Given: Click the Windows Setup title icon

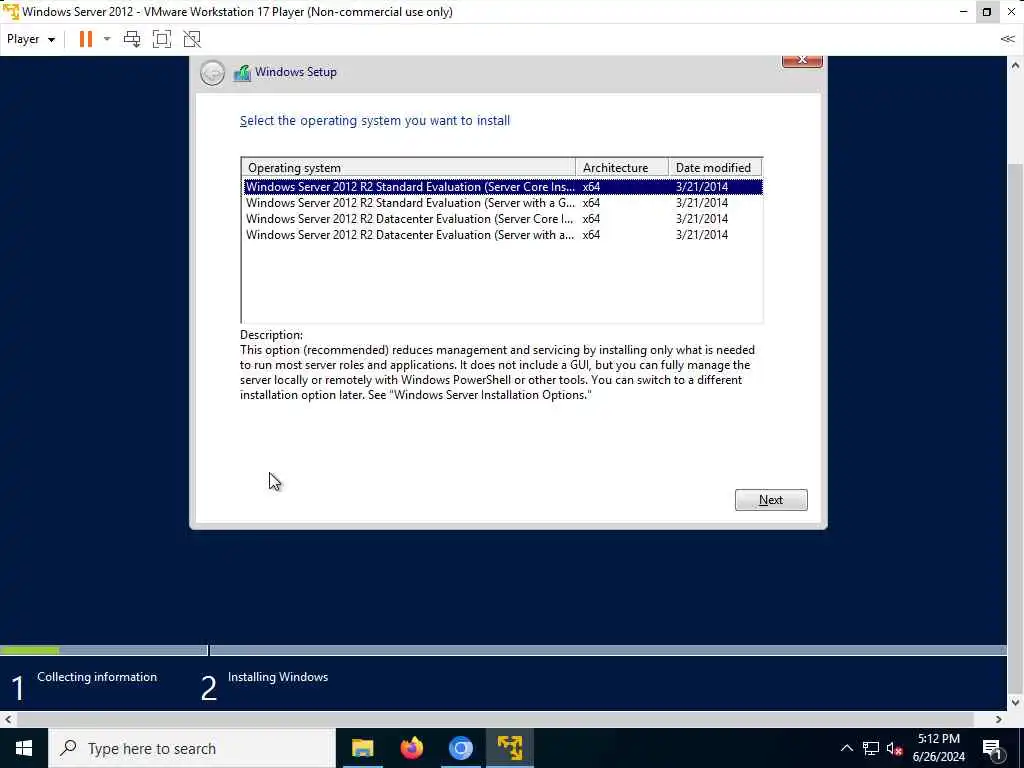Looking at the screenshot, I should pos(242,72).
